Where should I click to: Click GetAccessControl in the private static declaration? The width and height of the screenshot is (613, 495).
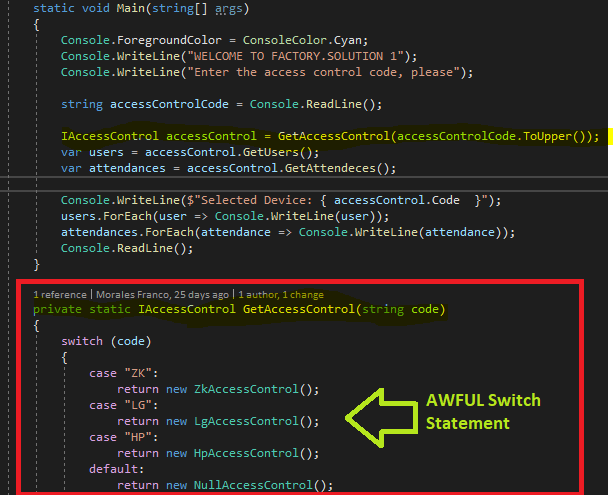[x=299, y=309]
